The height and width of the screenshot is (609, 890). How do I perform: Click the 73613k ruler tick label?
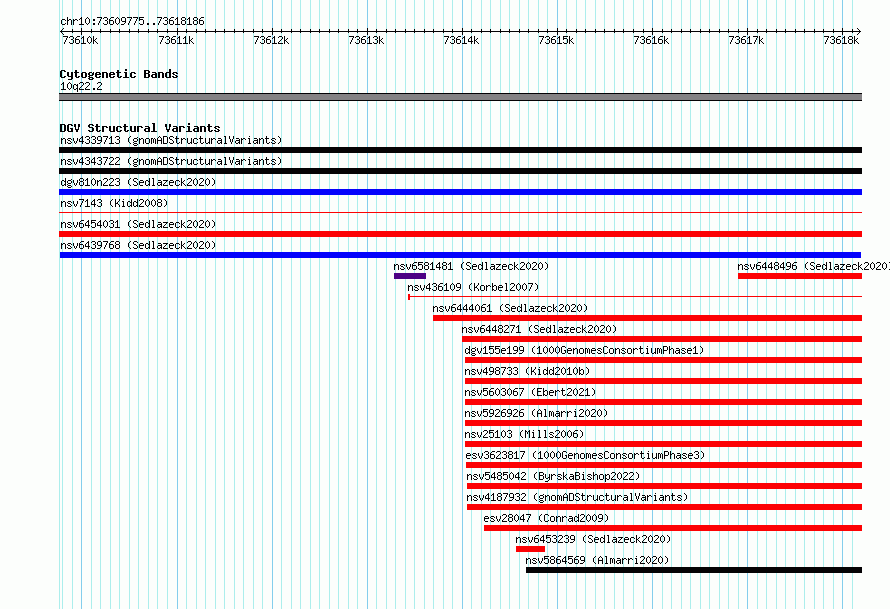[366, 40]
